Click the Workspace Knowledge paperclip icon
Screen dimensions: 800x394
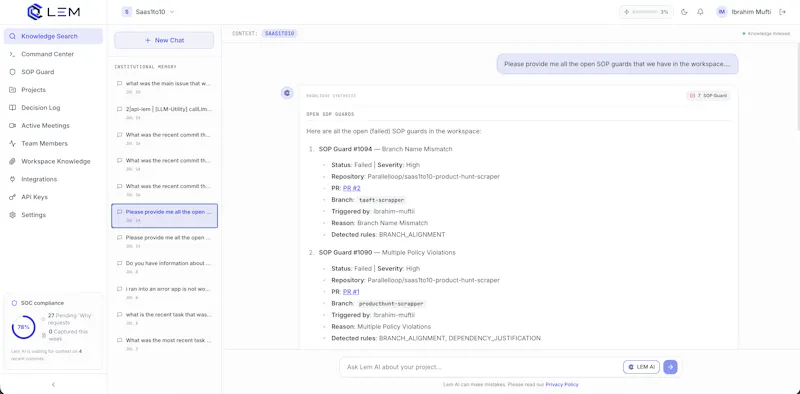(12, 161)
